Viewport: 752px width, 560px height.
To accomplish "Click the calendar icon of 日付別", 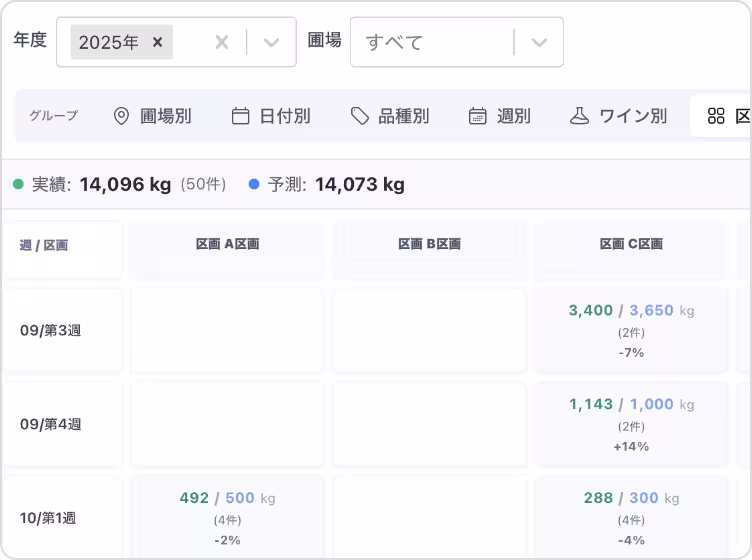I will [240, 116].
